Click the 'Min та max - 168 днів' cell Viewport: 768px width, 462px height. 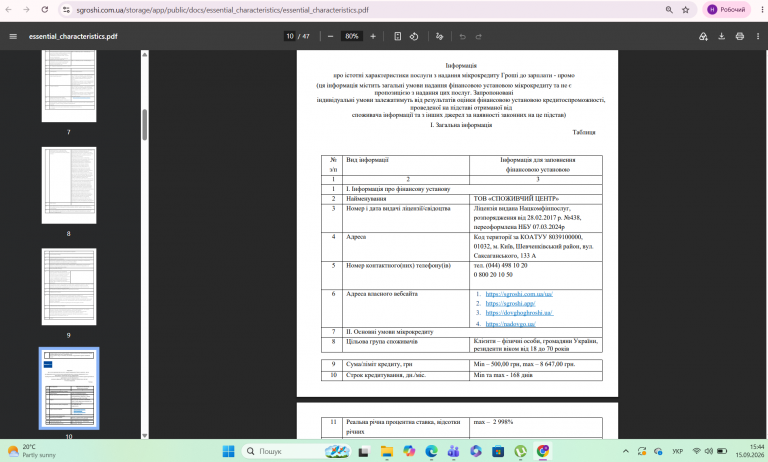(x=535, y=375)
